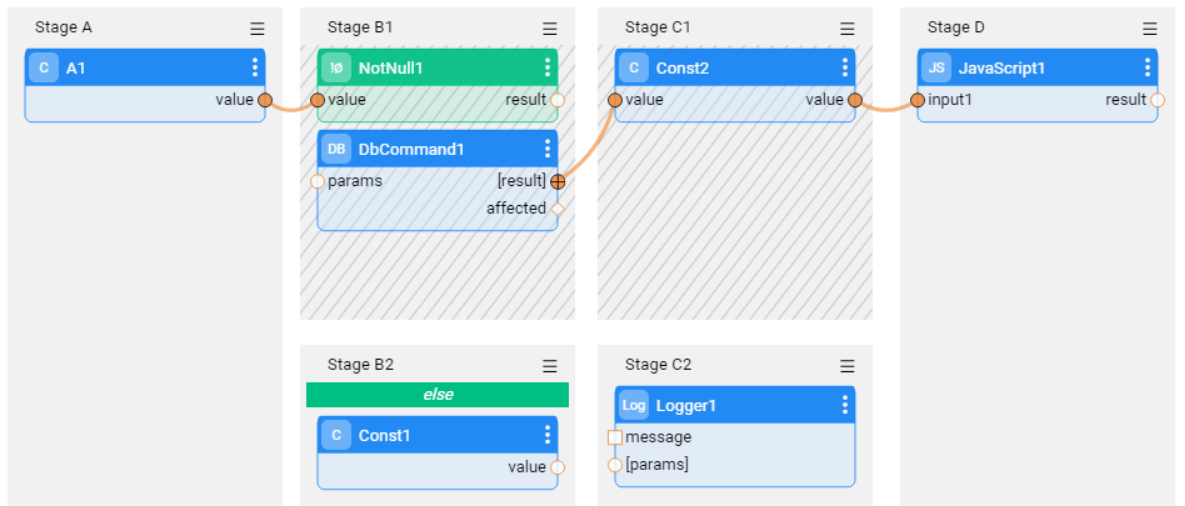1185x506 pixels.
Task: Click the DbCommand1 affected output port
Action: [558, 209]
